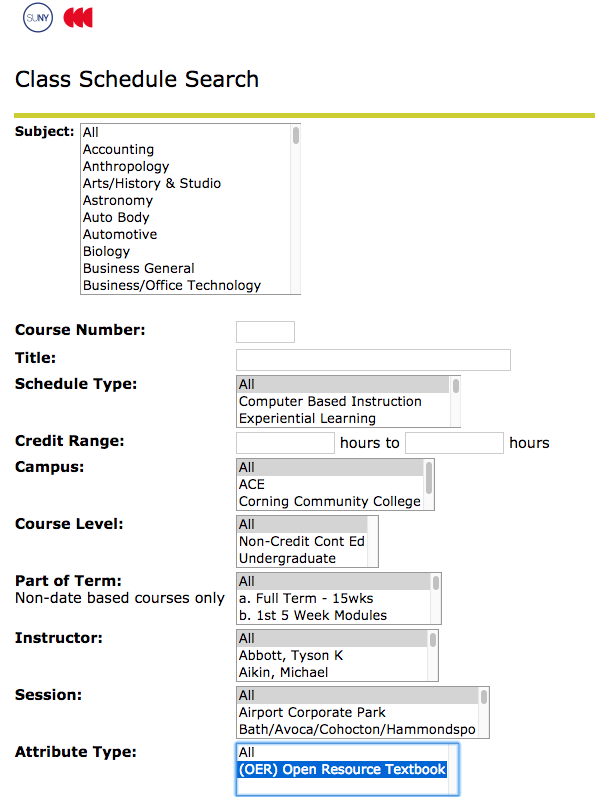Select Undergraduate course level
The image size is (595, 797).
click(x=302, y=558)
